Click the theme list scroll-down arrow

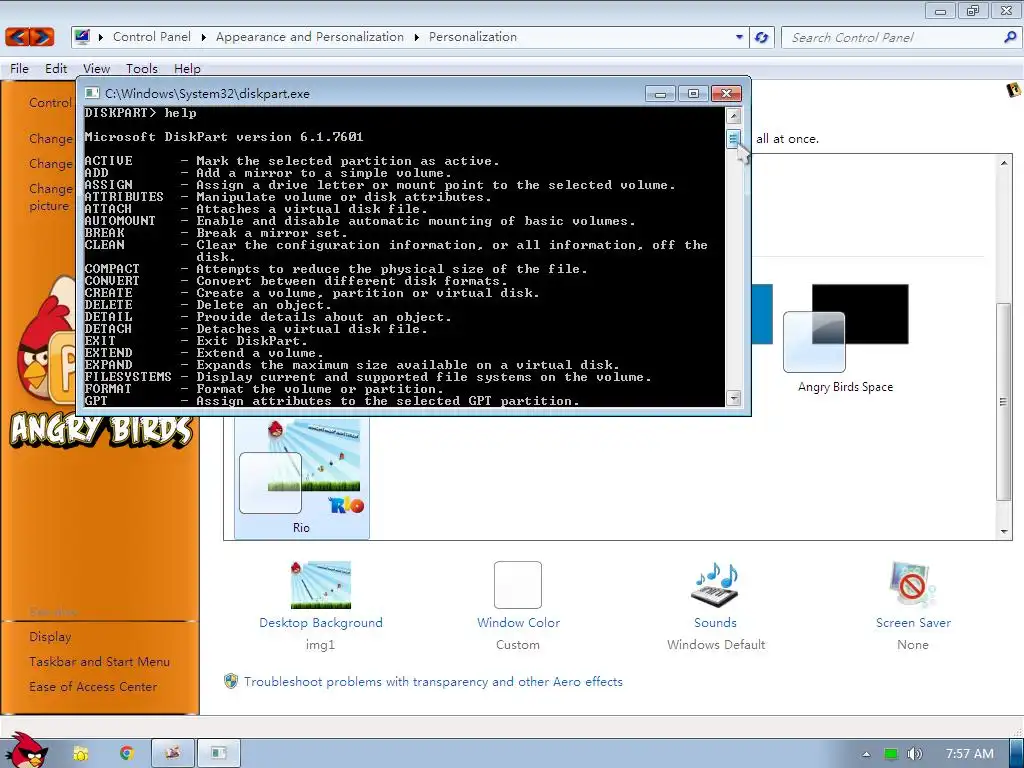pyautogui.click(x=1004, y=532)
